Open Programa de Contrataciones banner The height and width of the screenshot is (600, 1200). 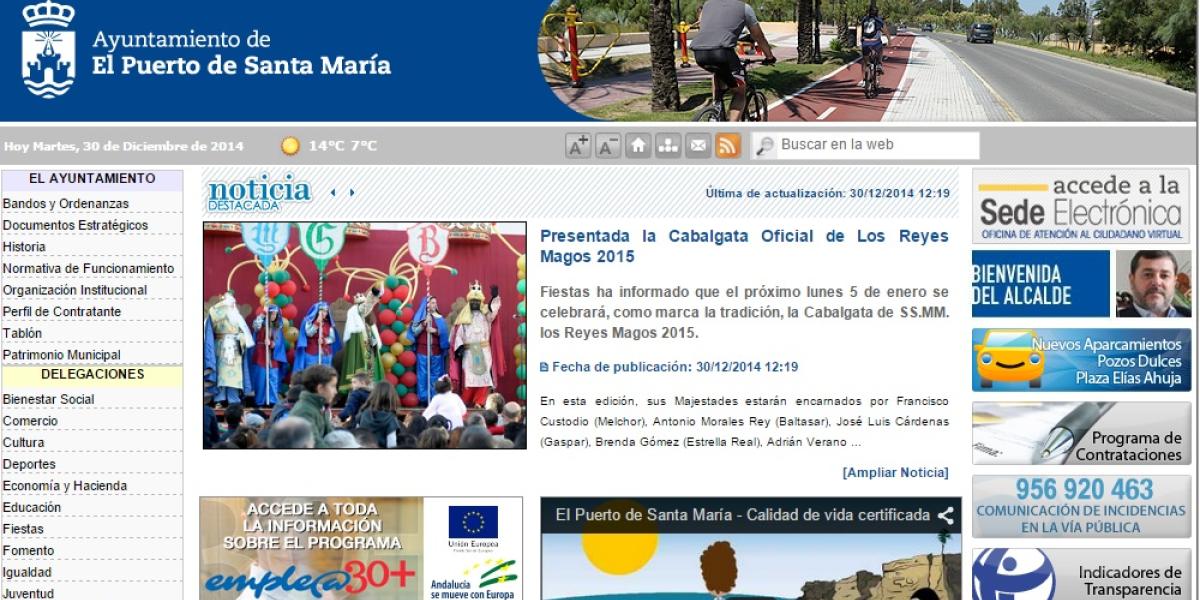click(x=1081, y=433)
